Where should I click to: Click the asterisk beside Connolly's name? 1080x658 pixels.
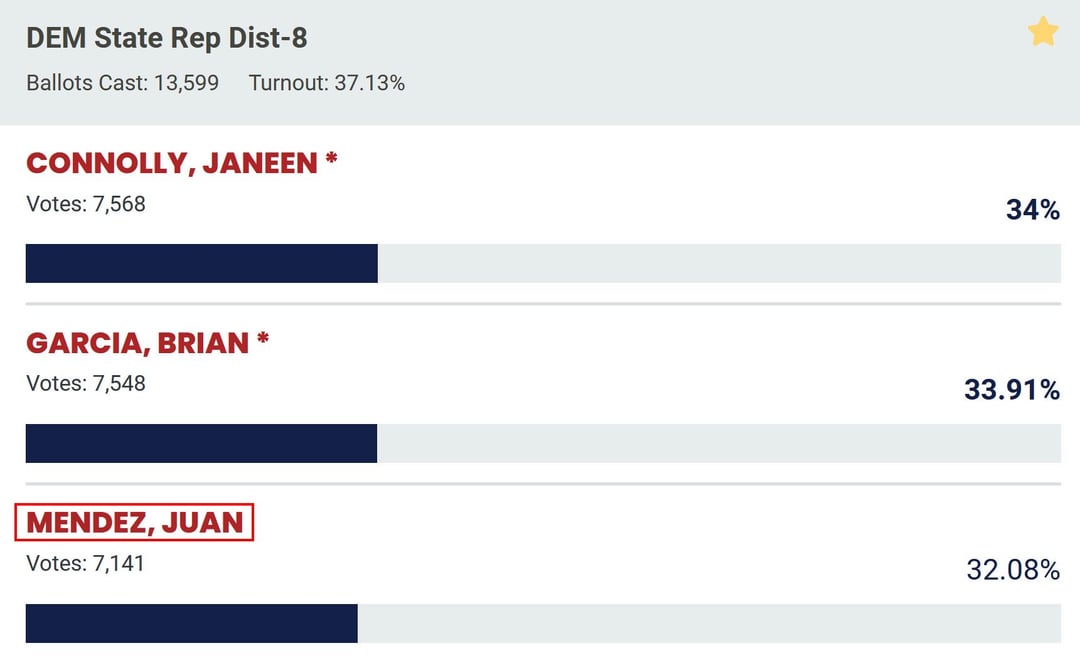(x=331, y=160)
